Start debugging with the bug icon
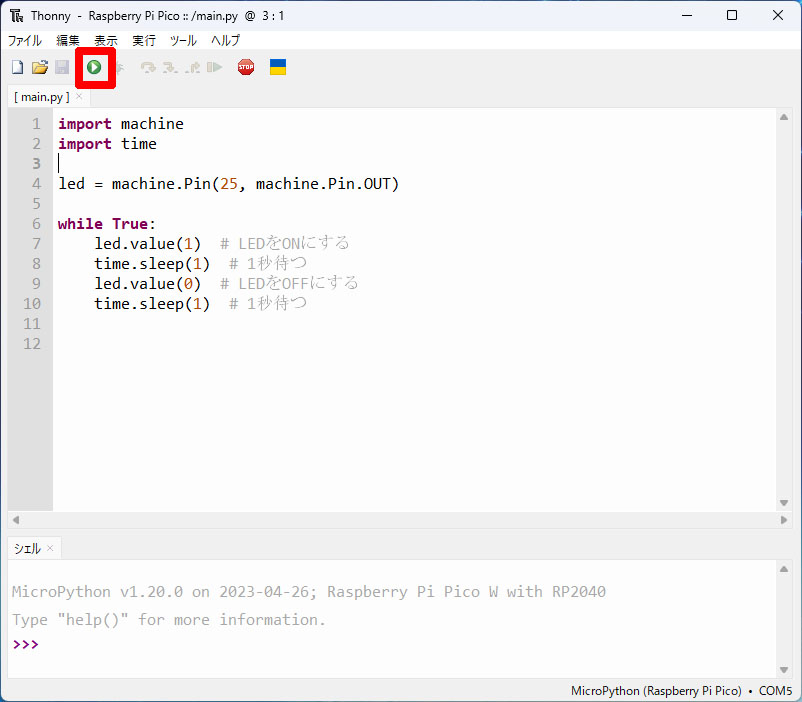 (119, 67)
